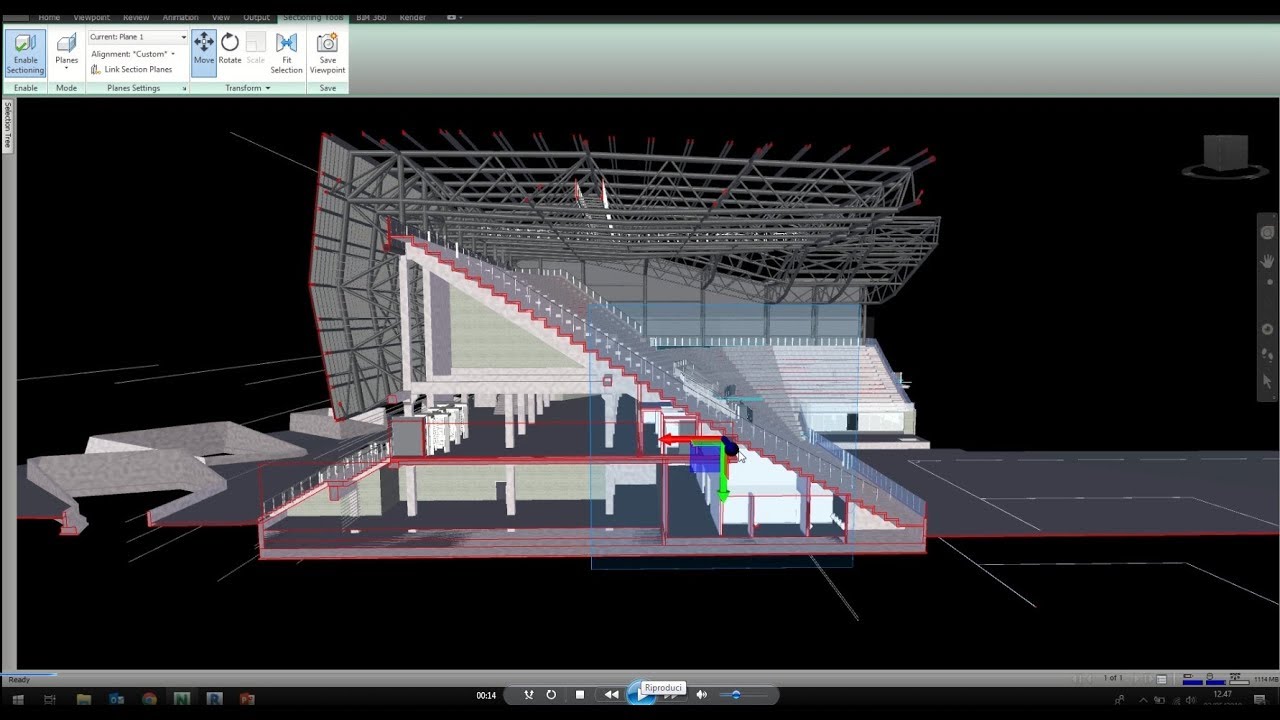Open Navisworks from the taskbar
Viewport: 1280px width, 720px height.
tap(181, 699)
